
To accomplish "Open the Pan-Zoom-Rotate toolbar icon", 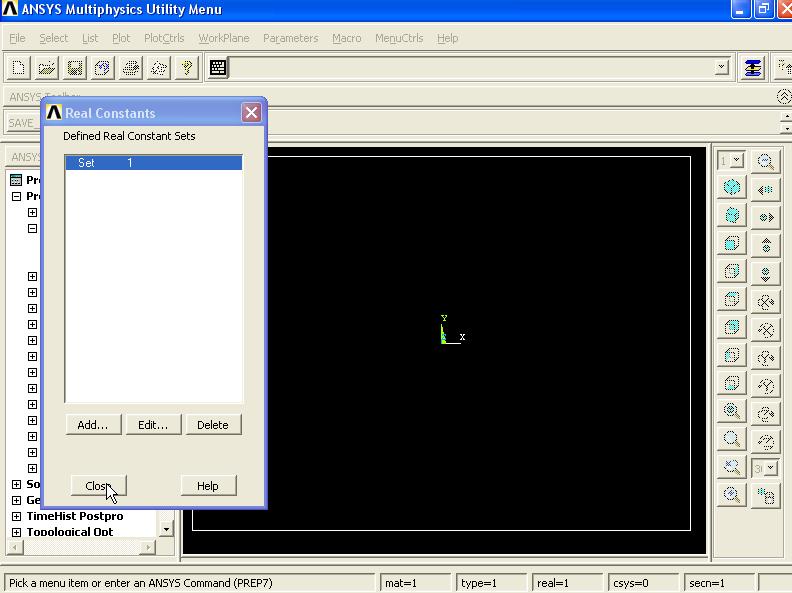I will click(x=103, y=68).
